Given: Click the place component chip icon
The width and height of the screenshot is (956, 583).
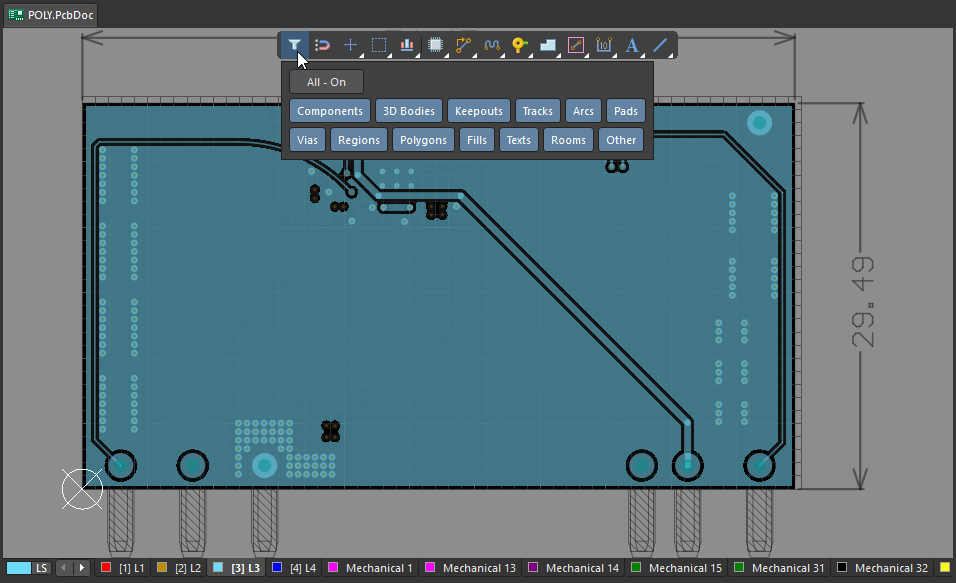Looking at the screenshot, I should click(435, 45).
